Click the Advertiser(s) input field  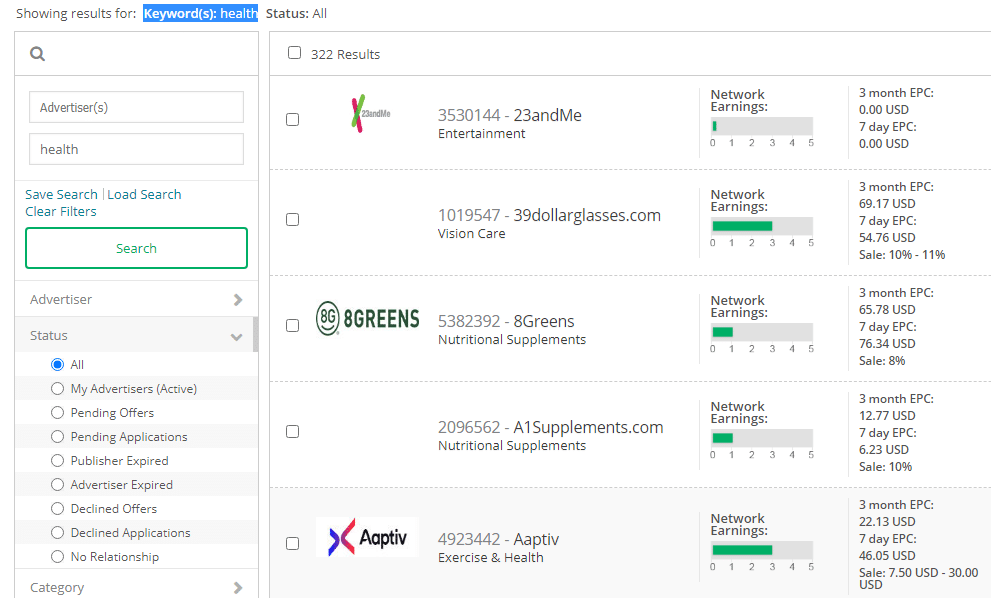[136, 107]
